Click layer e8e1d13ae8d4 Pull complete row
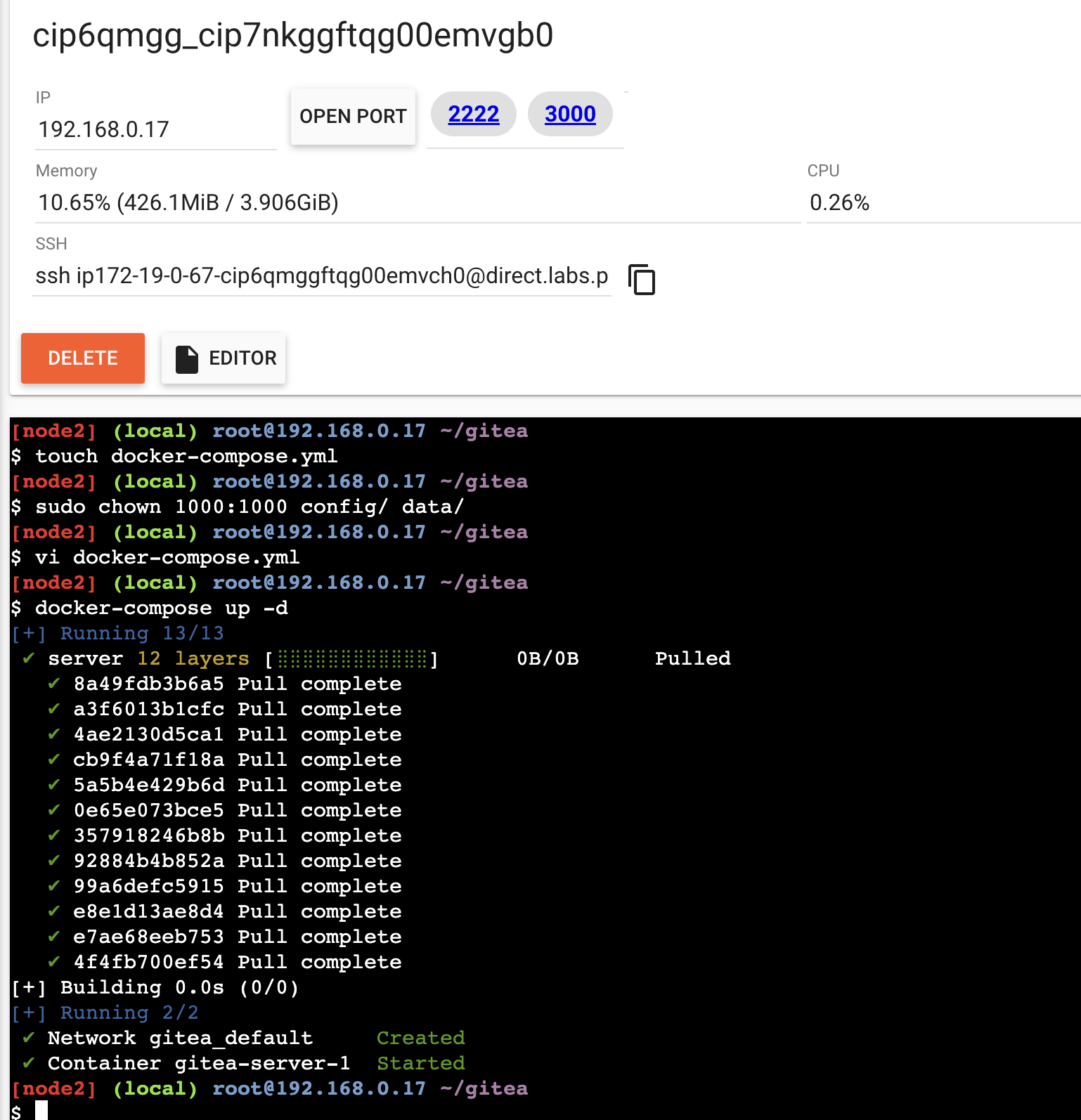 click(x=225, y=911)
